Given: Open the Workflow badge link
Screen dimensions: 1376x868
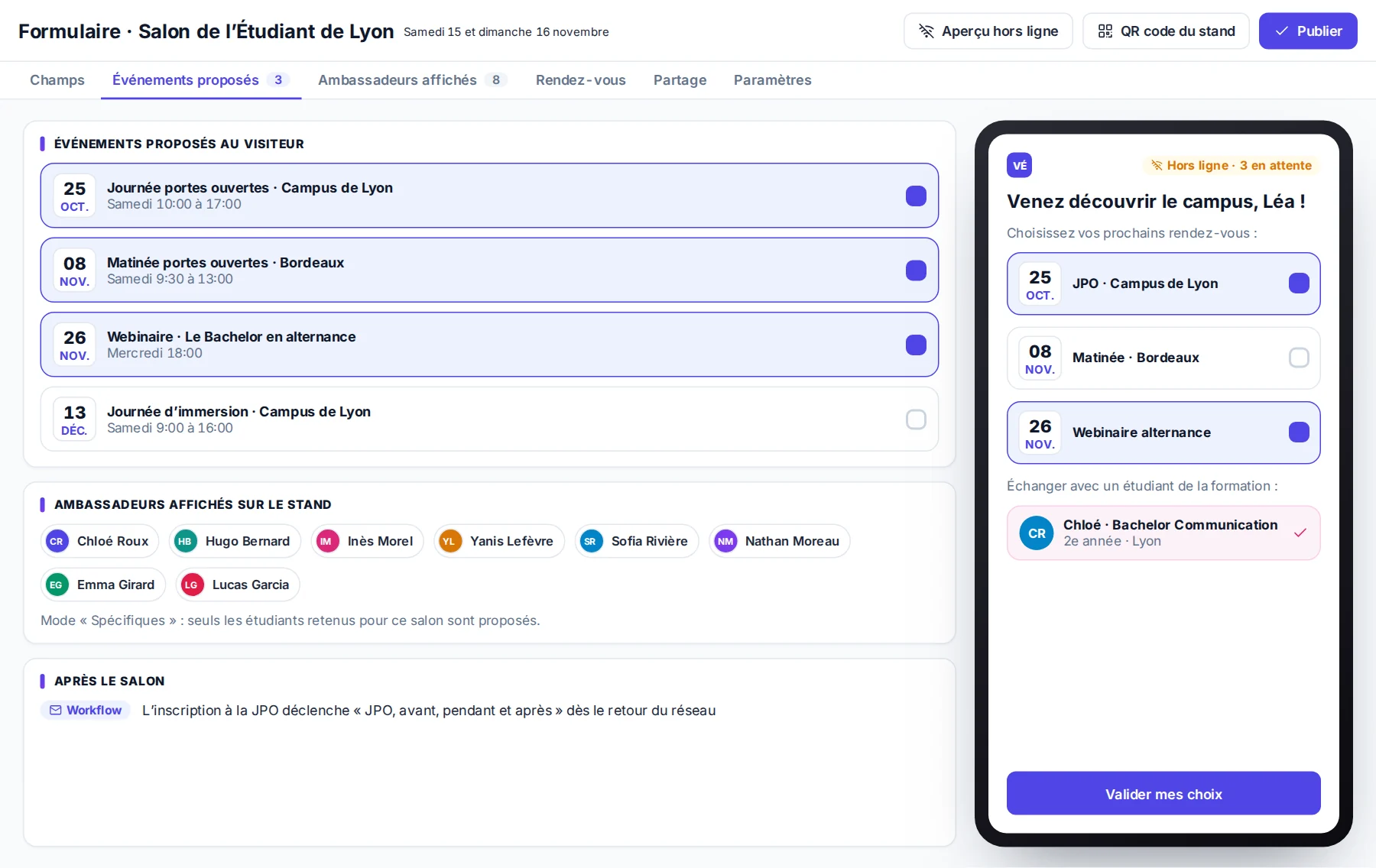Looking at the screenshot, I should 85,710.
